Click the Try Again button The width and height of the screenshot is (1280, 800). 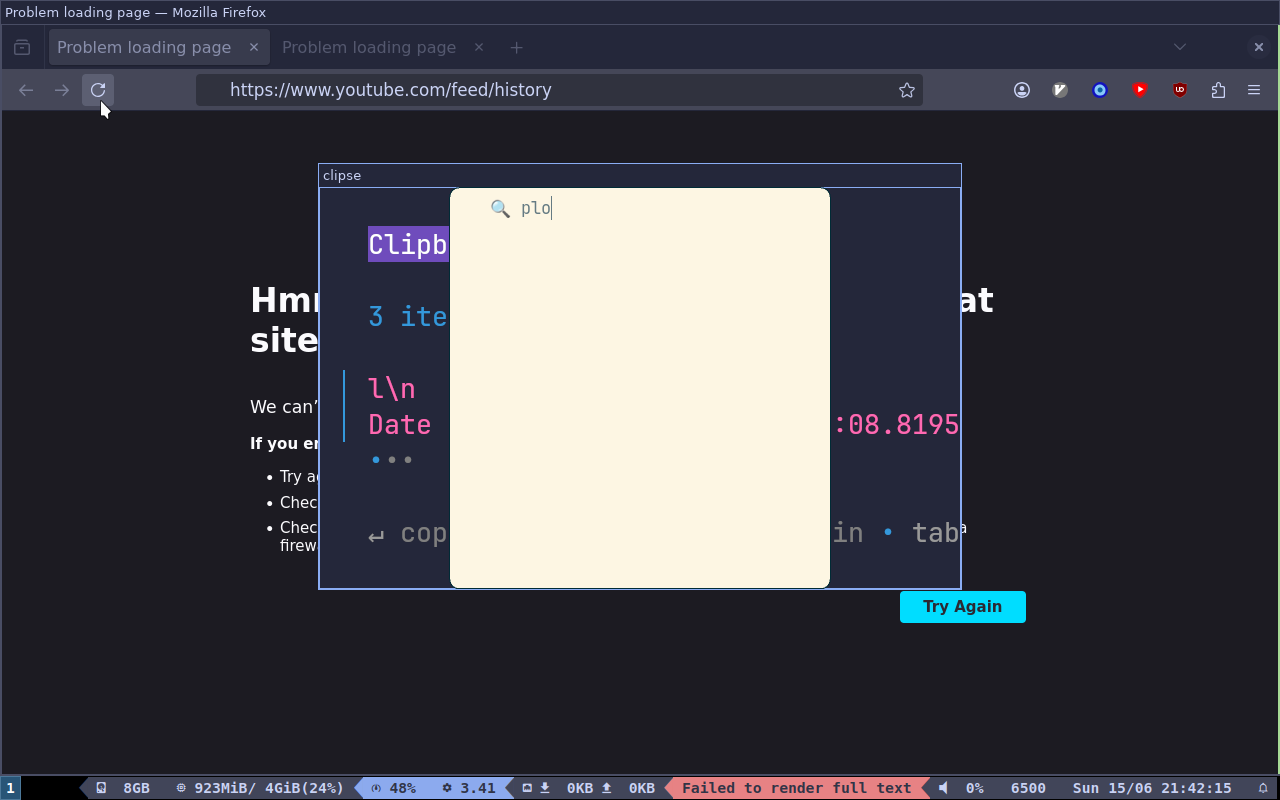click(963, 607)
